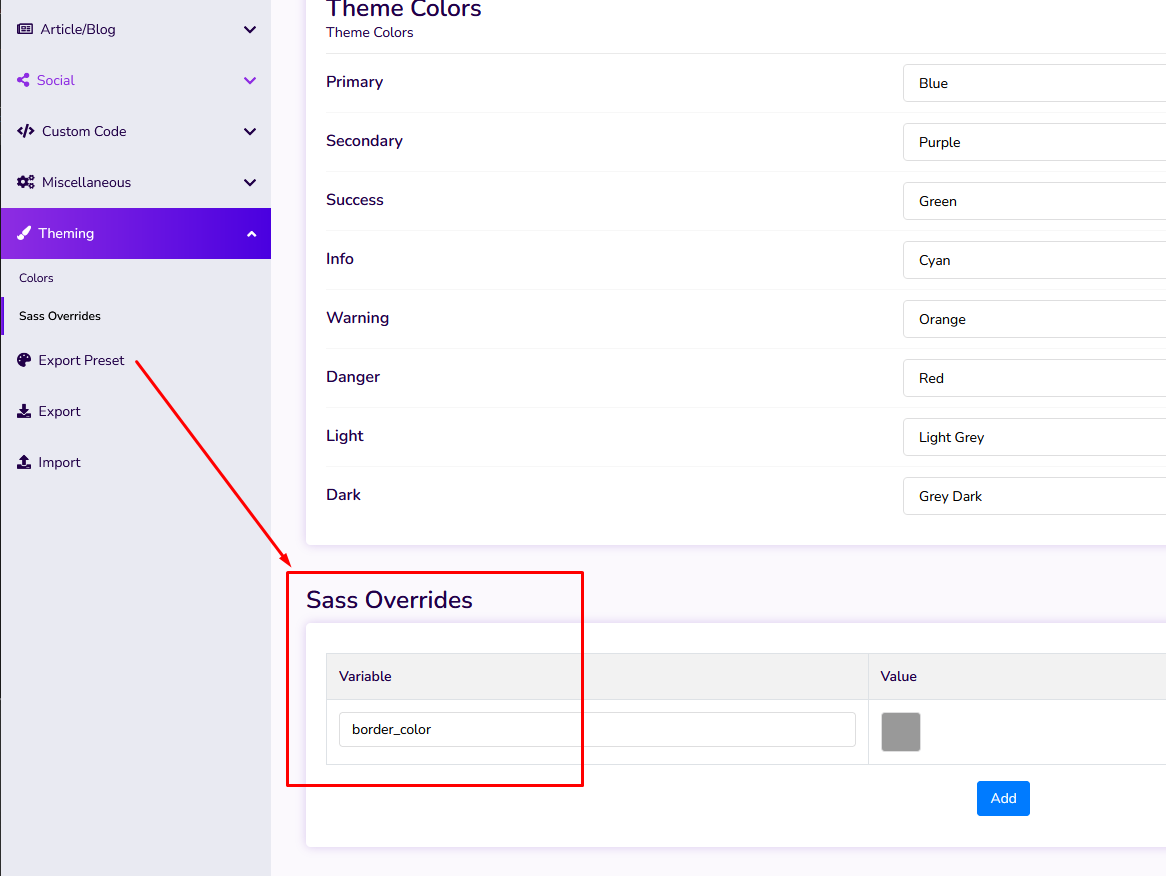Click the Variable column header
Viewport: 1166px width, 876px height.
pos(597,676)
